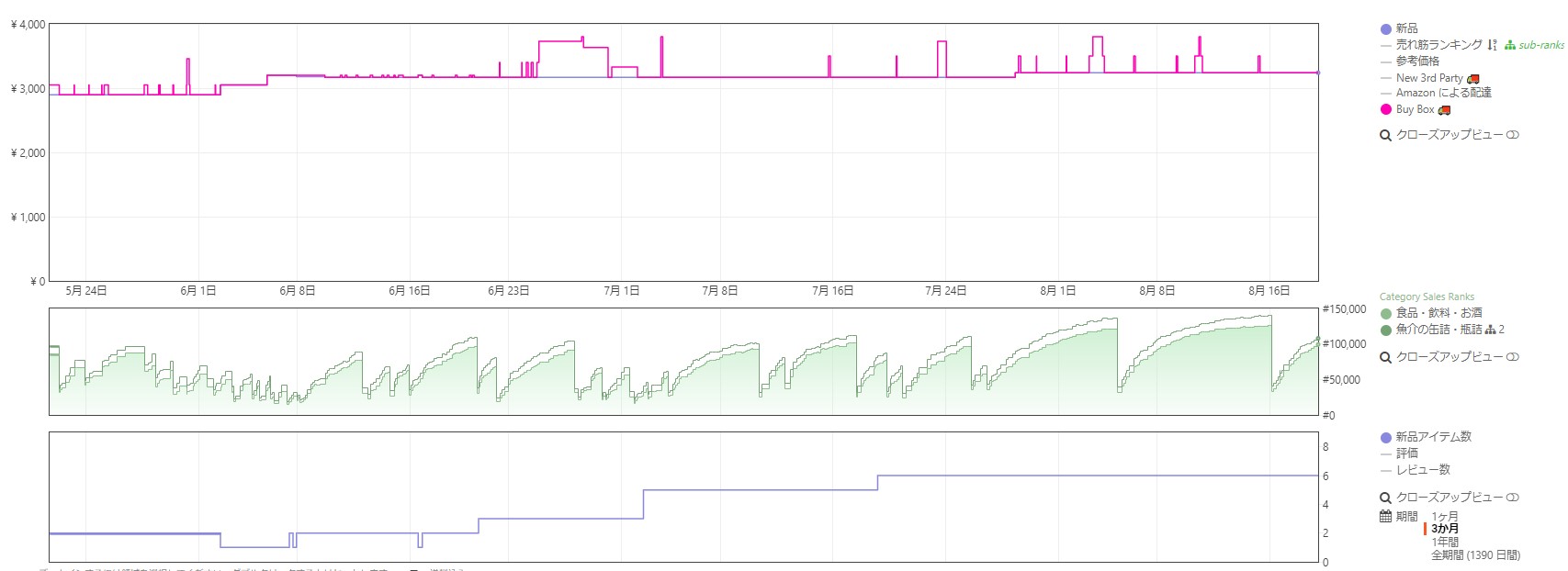
Task: Click the pink Buy Box color dot
Action: point(1386,110)
